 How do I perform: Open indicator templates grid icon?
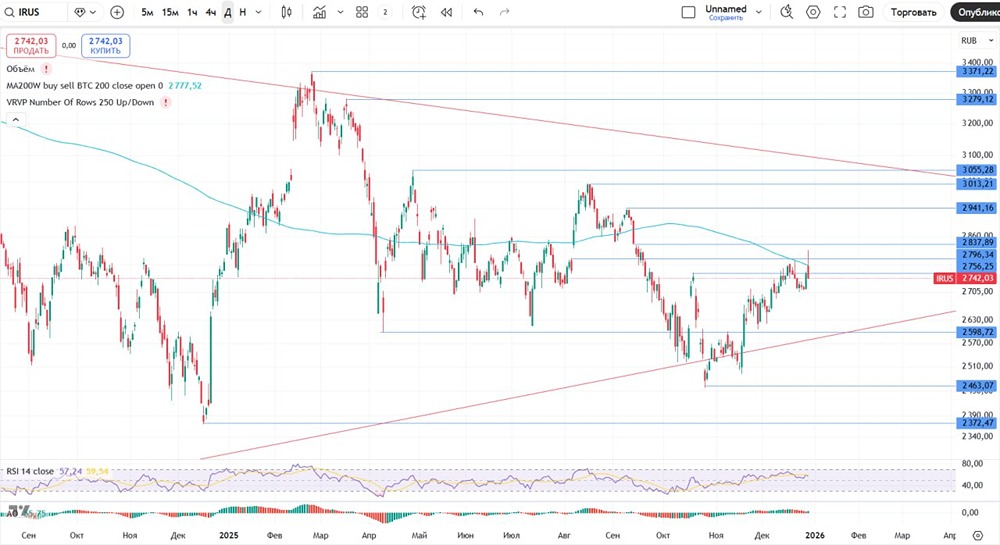362,12
